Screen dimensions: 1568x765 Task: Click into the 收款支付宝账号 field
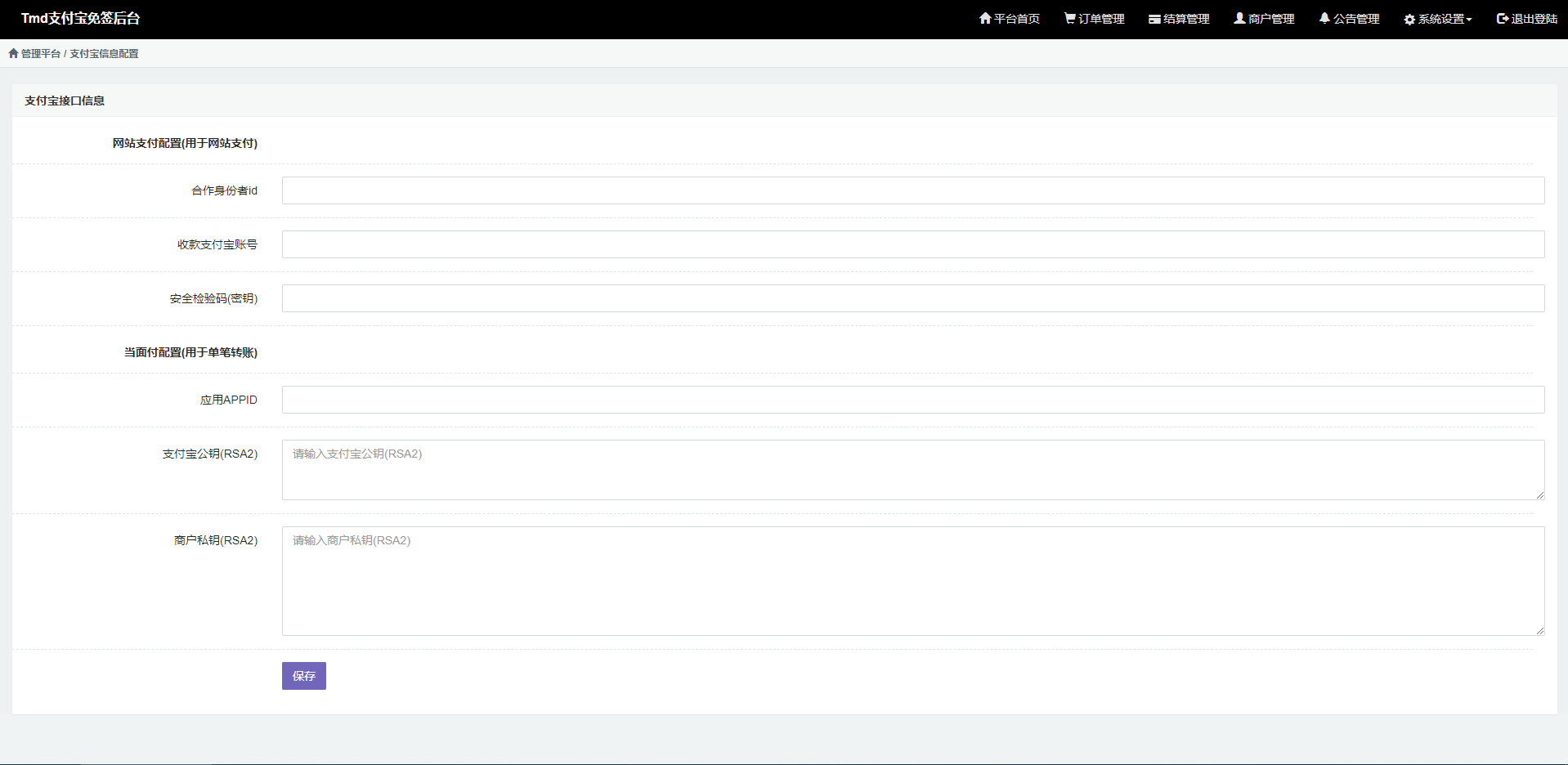coord(912,244)
